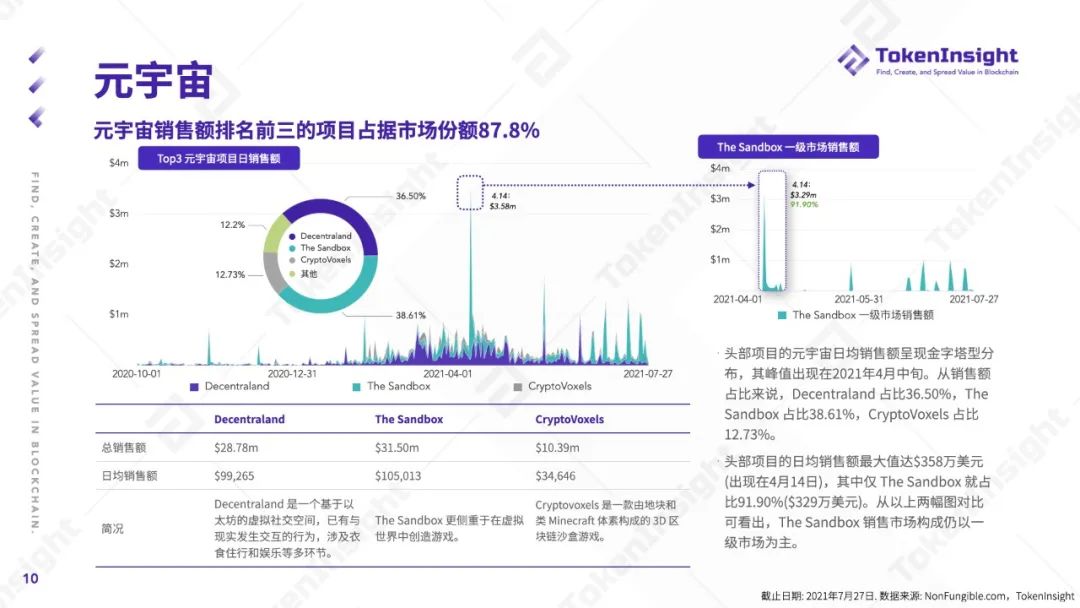Click the $99,265 table cell
This screenshot has width=1080, height=608.
[x=234, y=476]
